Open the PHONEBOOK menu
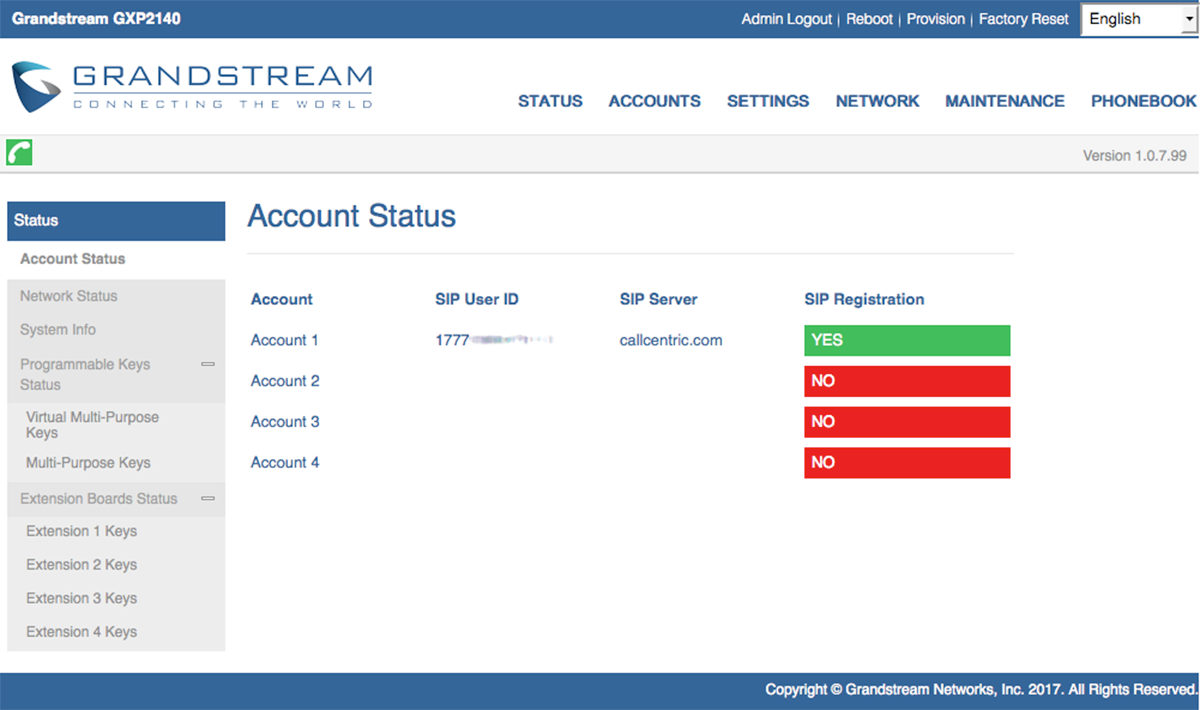Screen dimensions: 1200x710 [1144, 101]
